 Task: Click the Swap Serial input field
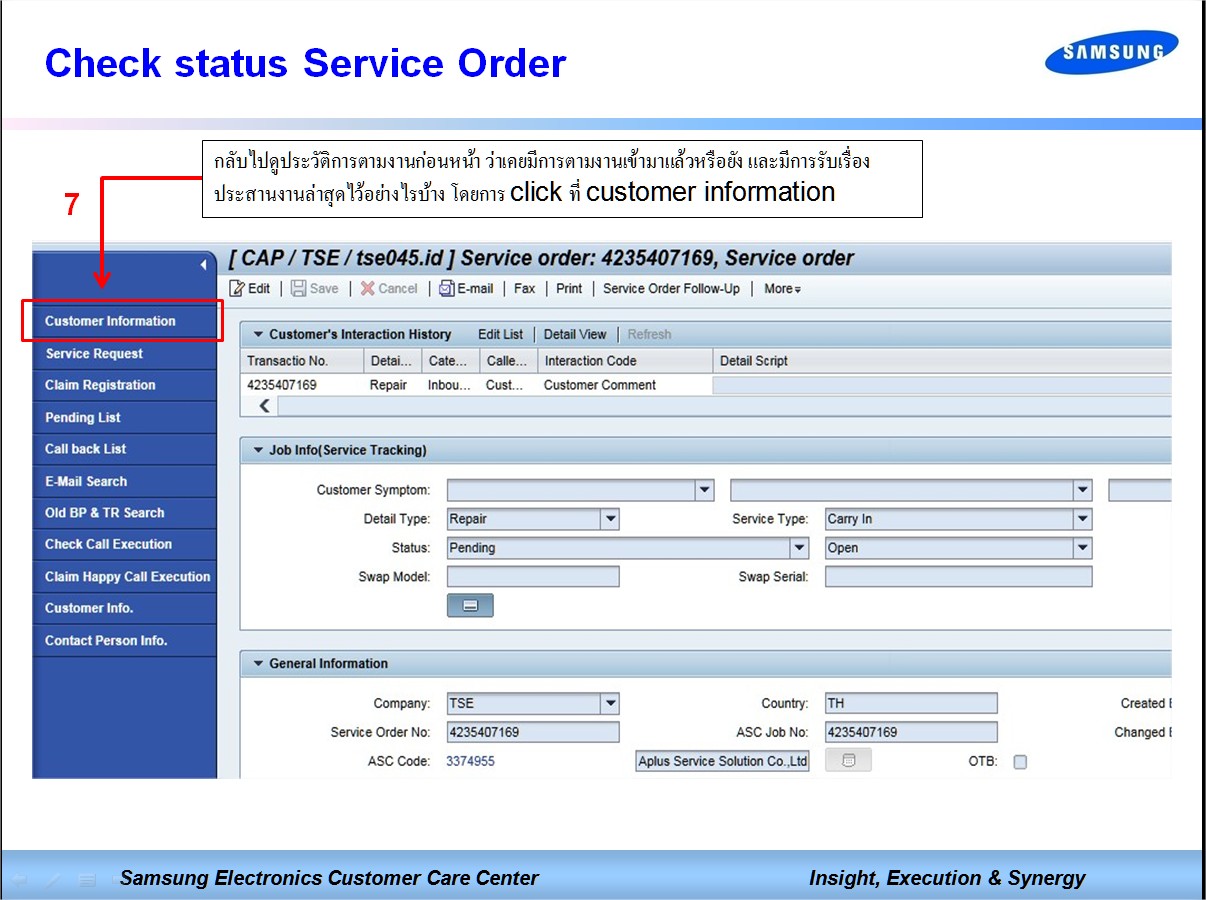(958, 577)
